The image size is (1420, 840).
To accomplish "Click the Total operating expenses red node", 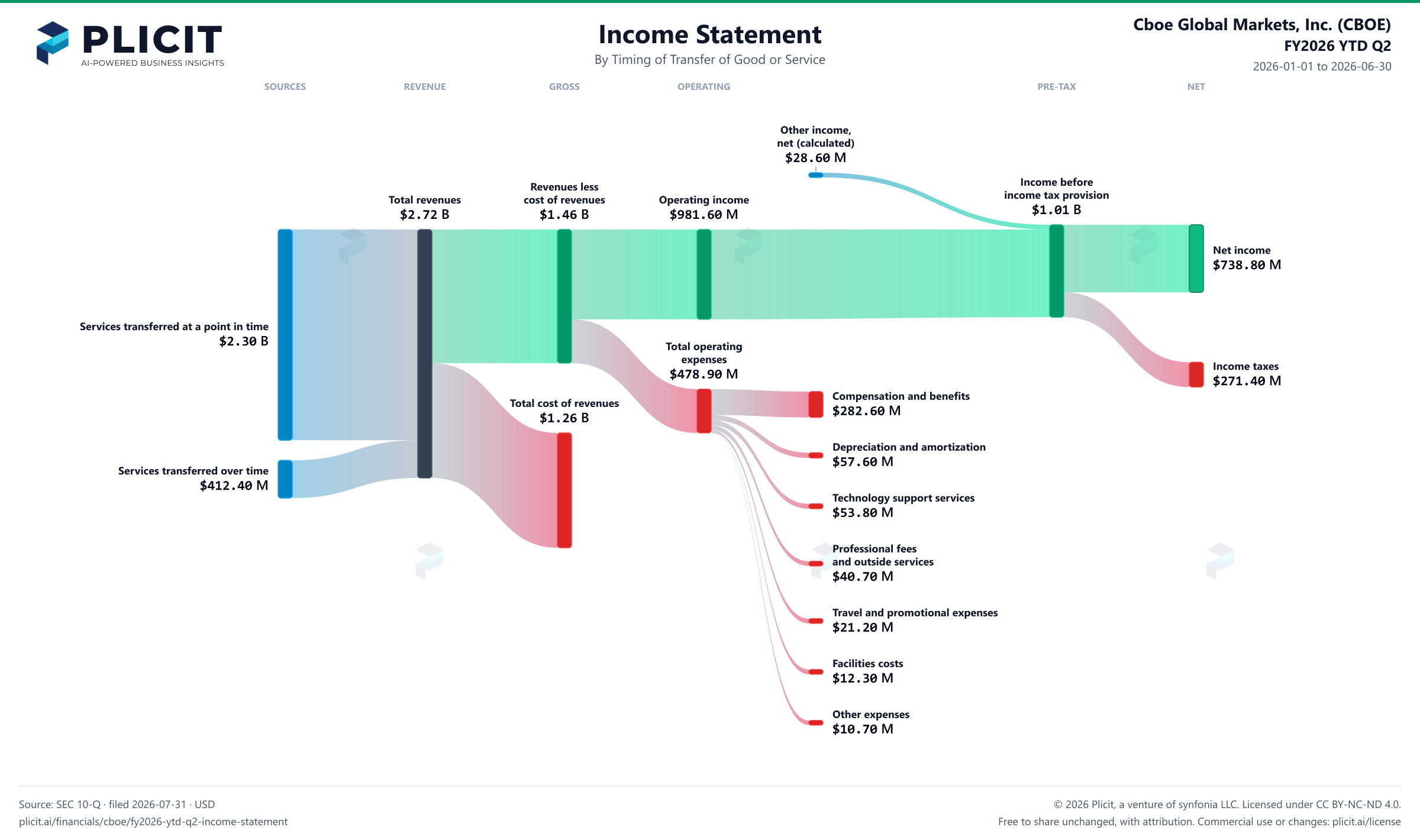I will pyautogui.click(x=704, y=411).
